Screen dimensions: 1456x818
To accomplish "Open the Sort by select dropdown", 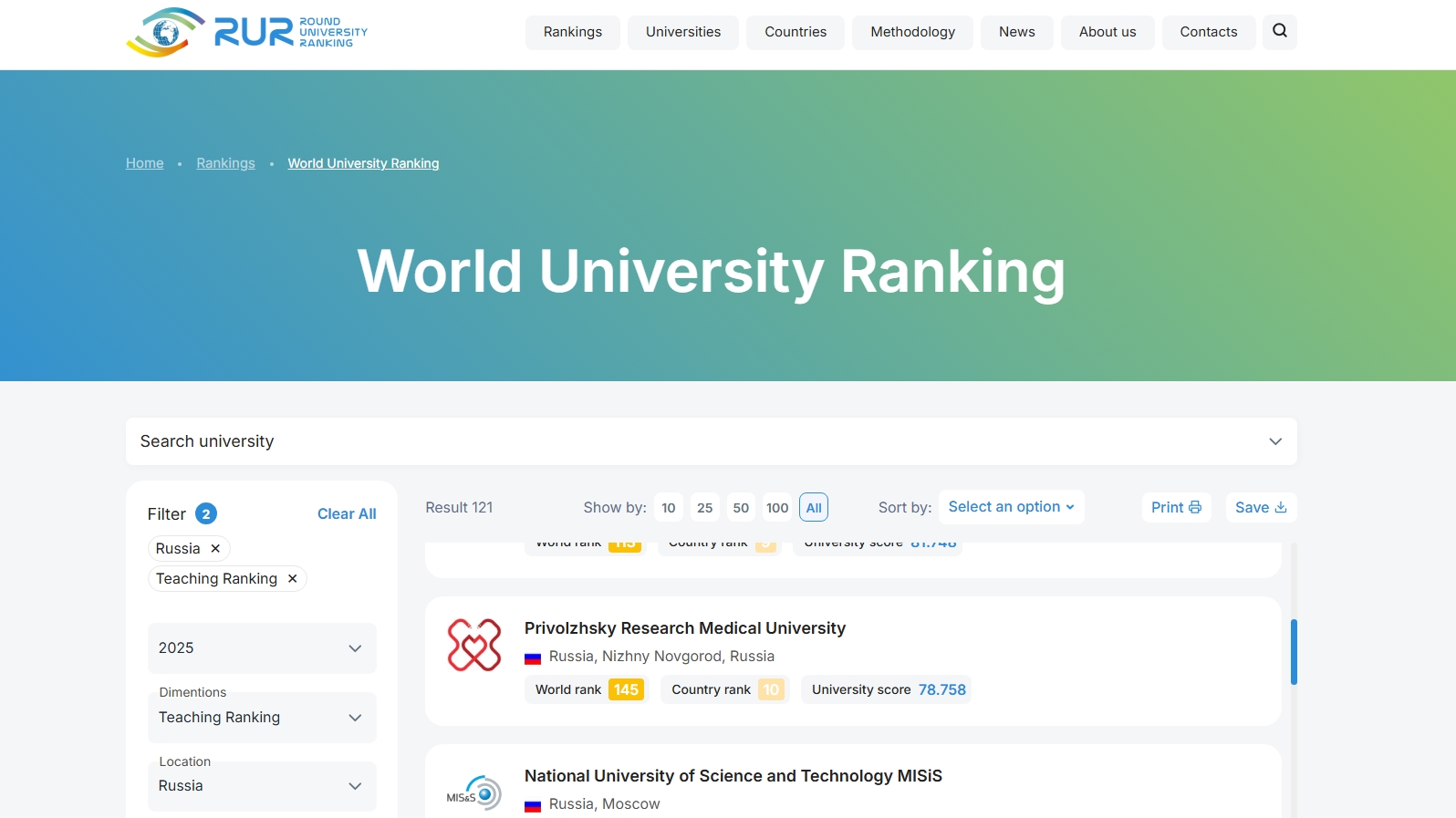I will tap(1011, 507).
